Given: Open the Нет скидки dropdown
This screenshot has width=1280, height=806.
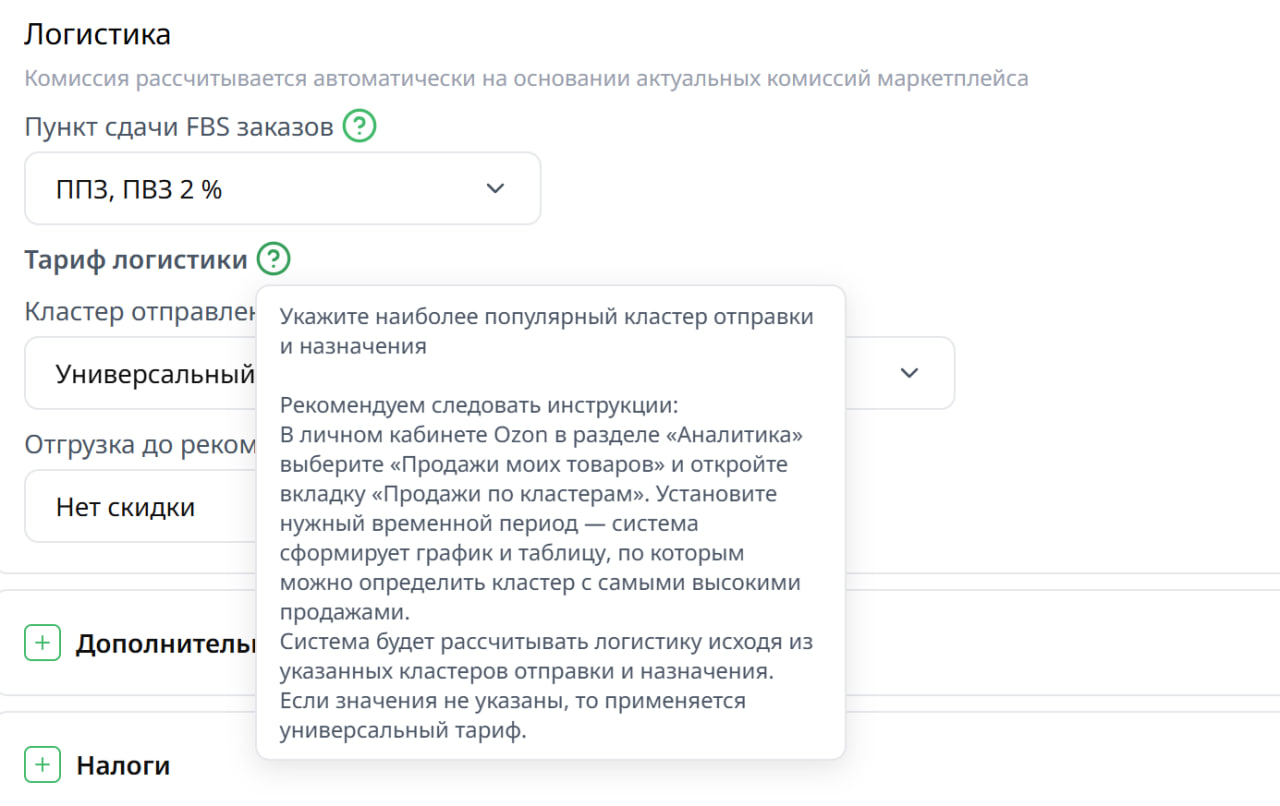Looking at the screenshot, I should click(141, 507).
